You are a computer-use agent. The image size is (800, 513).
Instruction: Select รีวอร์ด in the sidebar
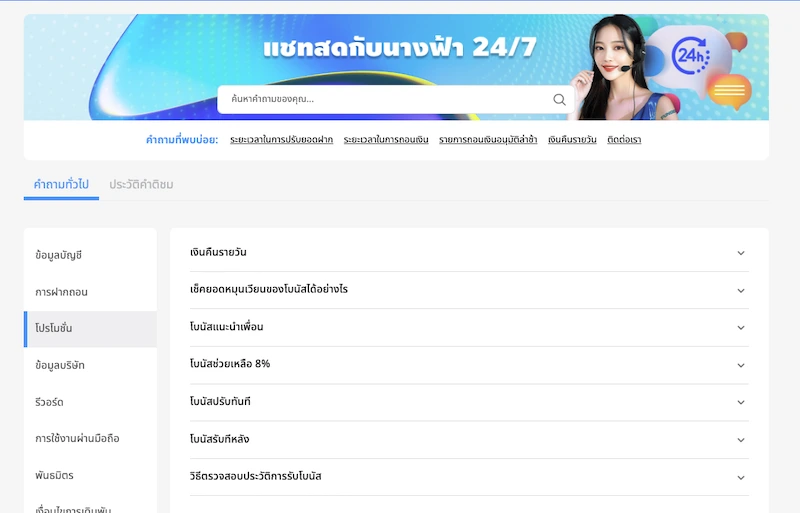point(90,402)
